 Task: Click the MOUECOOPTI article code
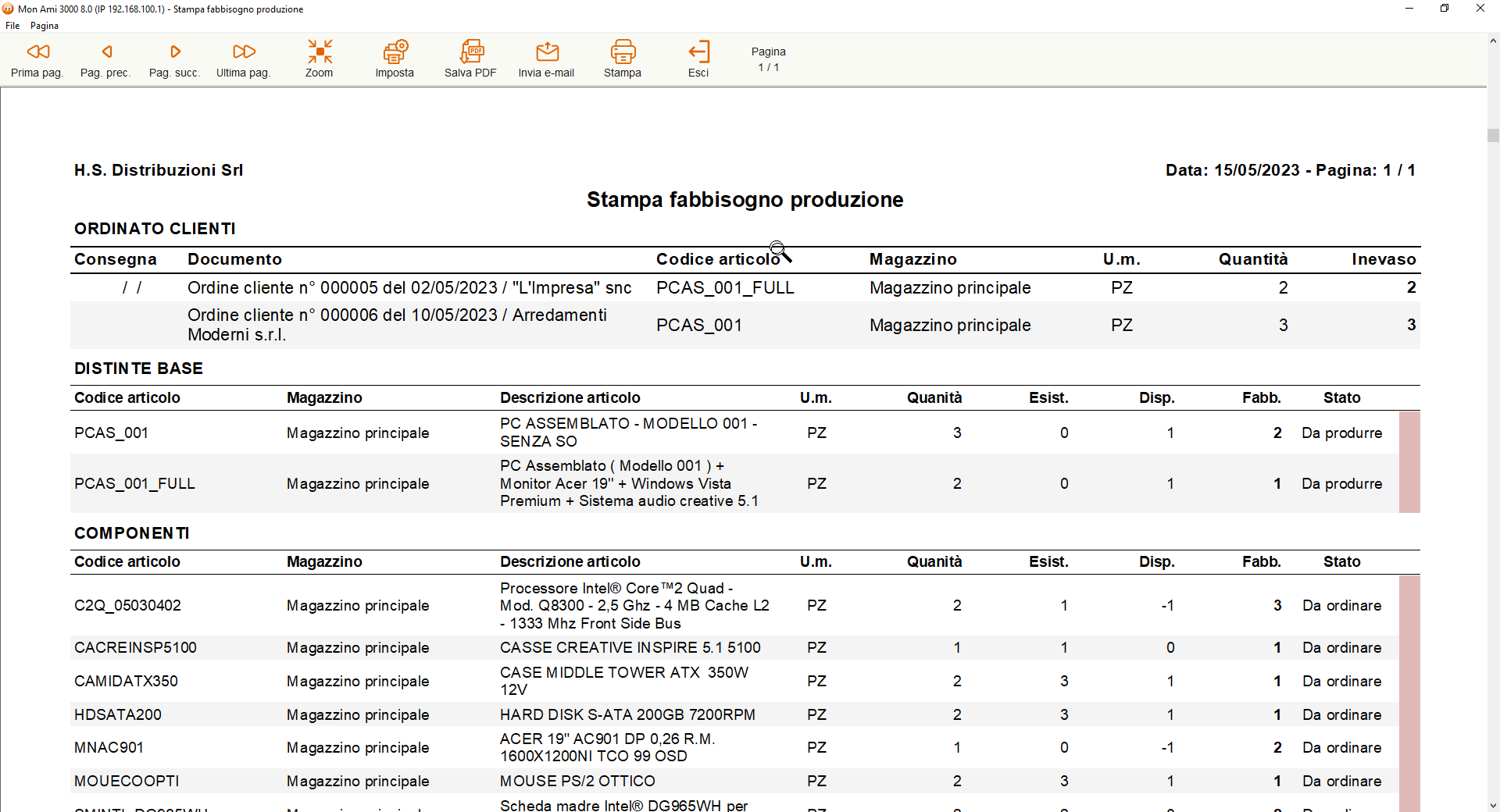coord(127,782)
